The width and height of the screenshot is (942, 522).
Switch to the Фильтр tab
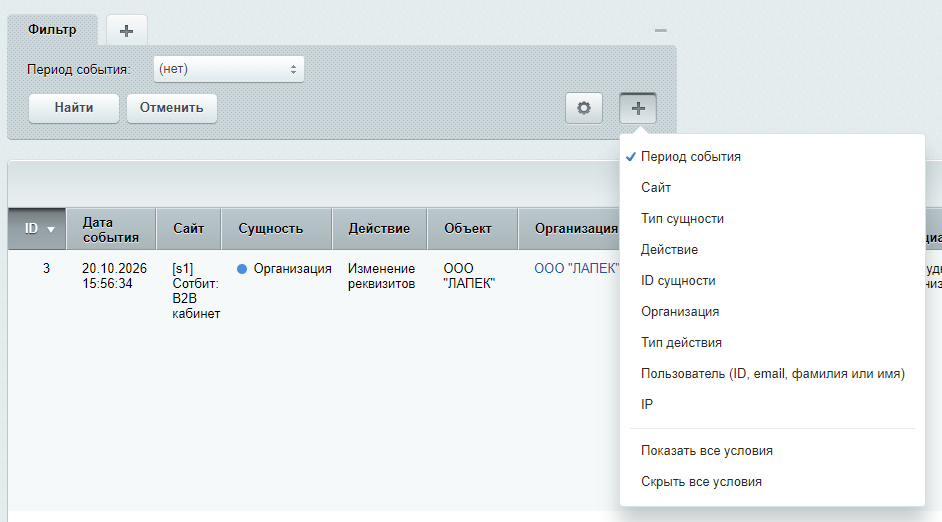click(x=52, y=30)
